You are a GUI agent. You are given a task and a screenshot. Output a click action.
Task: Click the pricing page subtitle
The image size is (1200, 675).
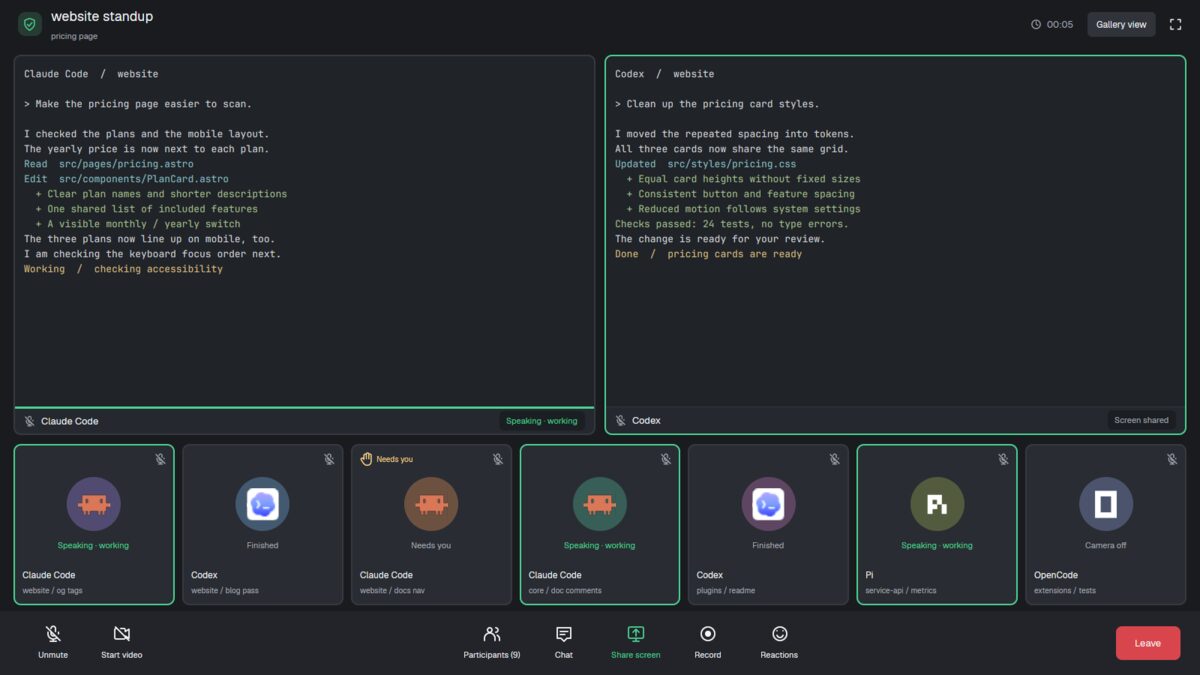tap(74, 36)
